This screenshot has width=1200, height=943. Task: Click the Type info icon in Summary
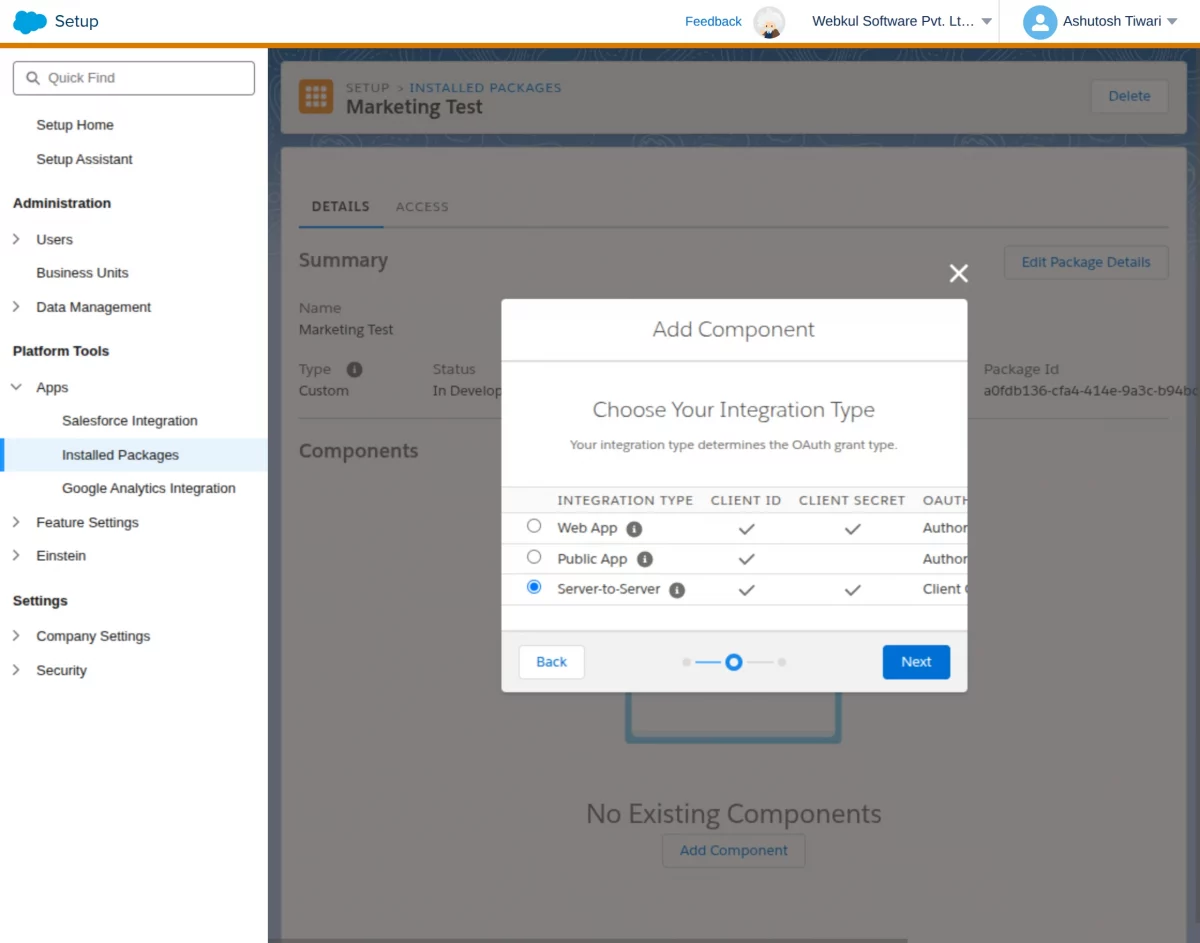pos(354,369)
